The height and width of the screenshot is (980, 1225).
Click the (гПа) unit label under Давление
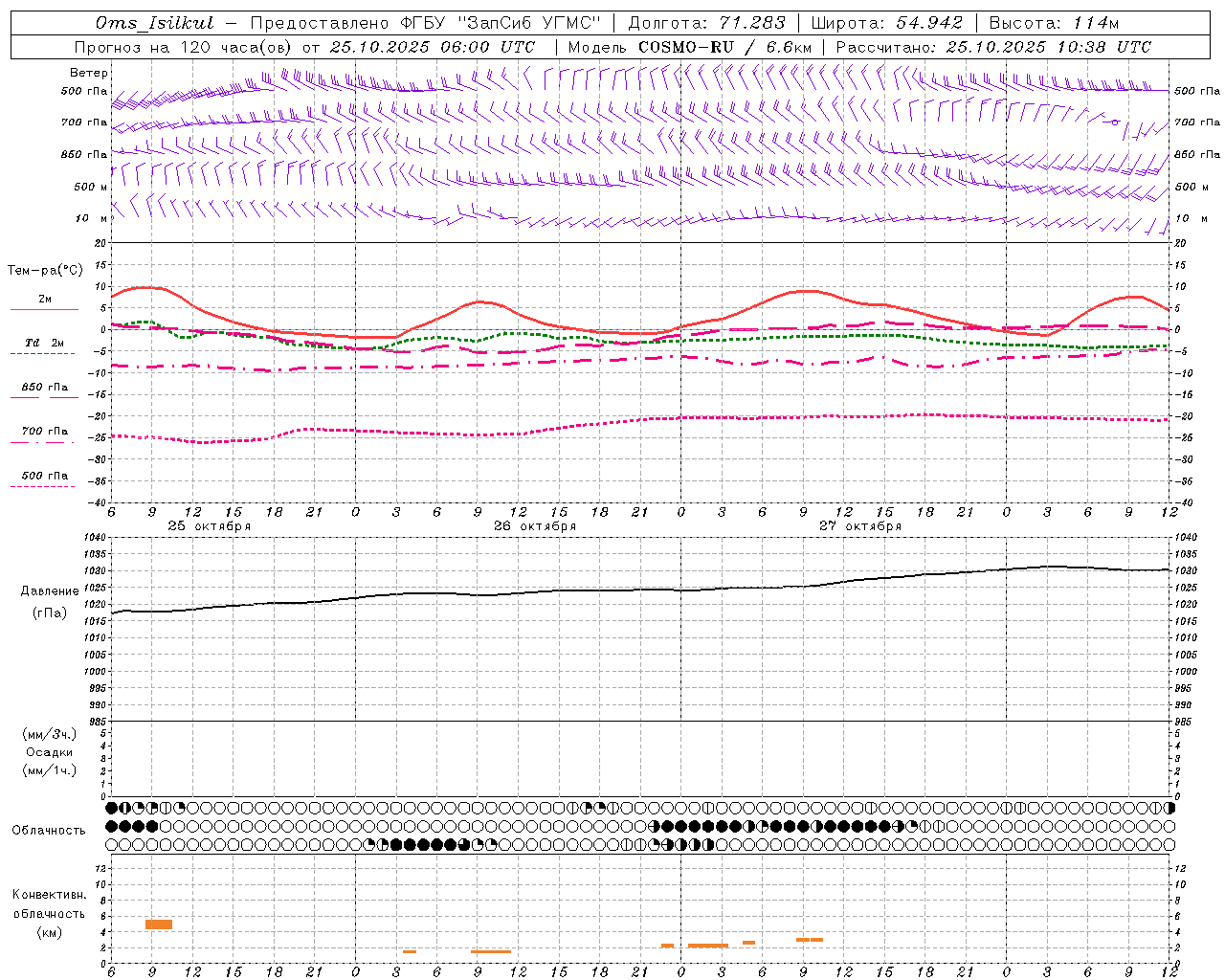coord(50,613)
